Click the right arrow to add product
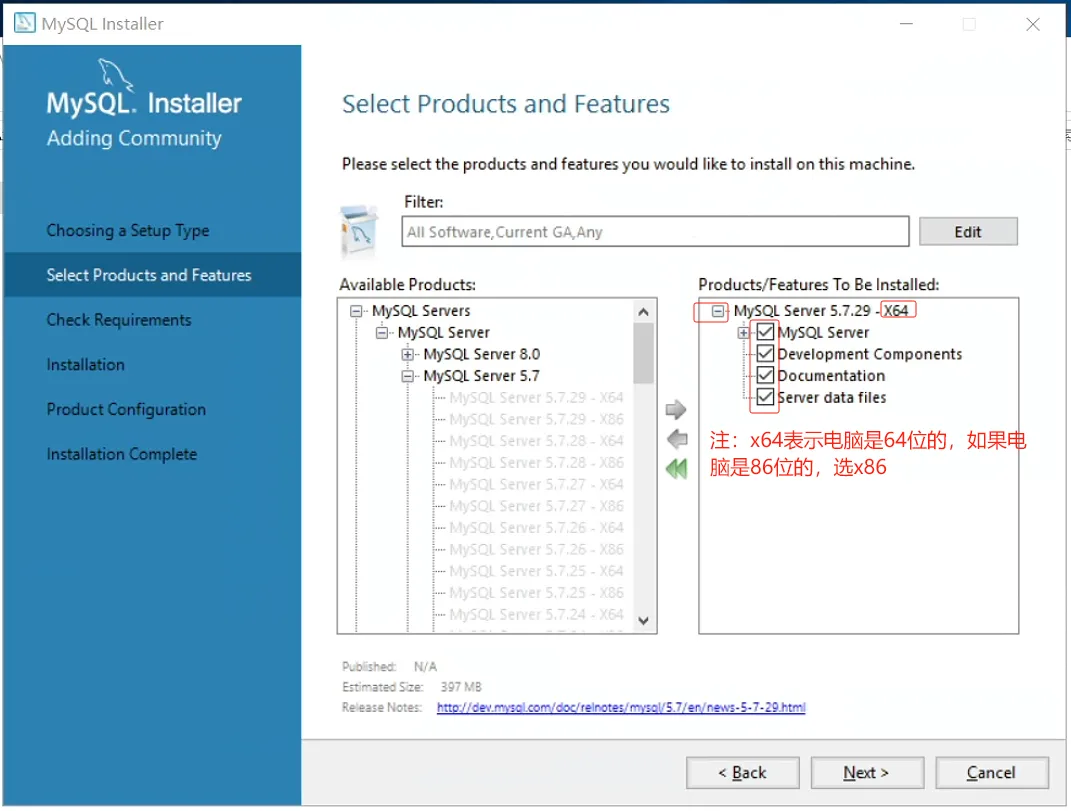The width and height of the screenshot is (1071, 811). 676,409
